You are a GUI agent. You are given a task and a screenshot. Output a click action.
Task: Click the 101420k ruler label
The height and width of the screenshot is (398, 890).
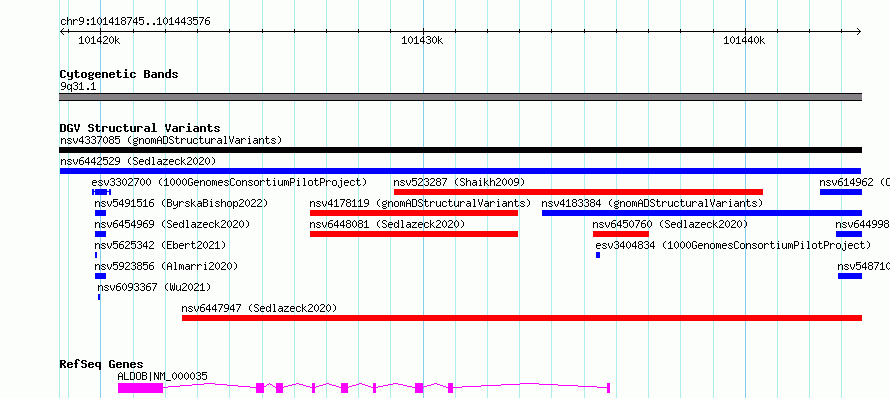tap(99, 40)
